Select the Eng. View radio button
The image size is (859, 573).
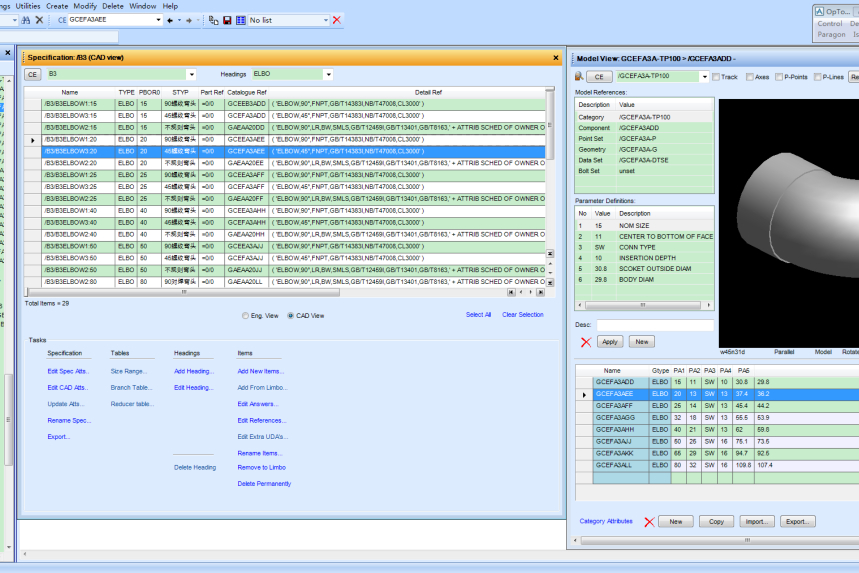(x=246, y=315)
